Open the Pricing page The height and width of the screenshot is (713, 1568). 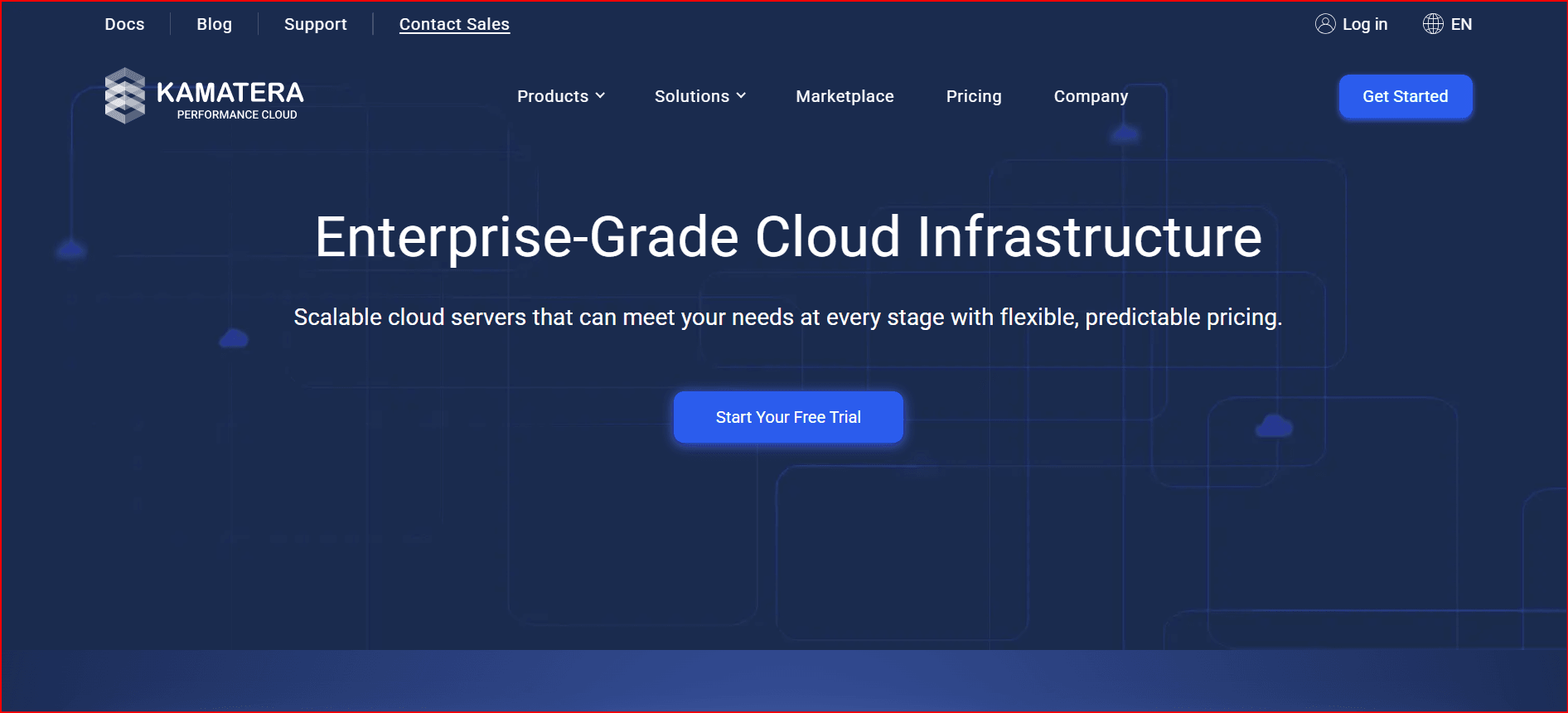point(974,96)
